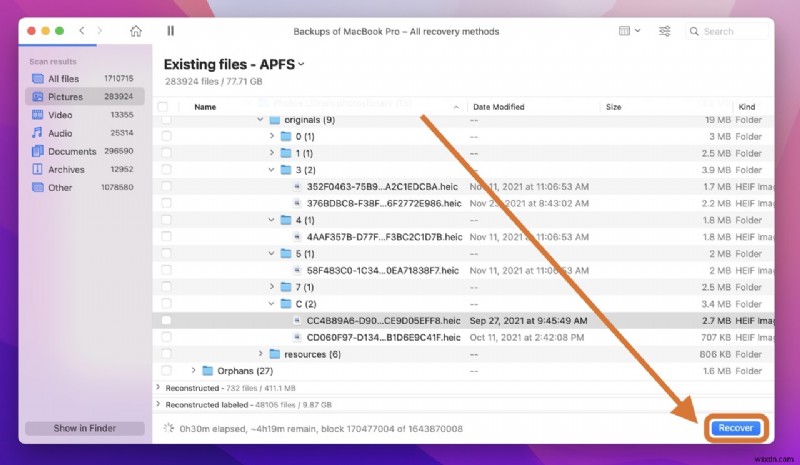The height and width of the screenshot is (465, 800).
Task: Sort by Kind column header
Action: pos(746,107)
